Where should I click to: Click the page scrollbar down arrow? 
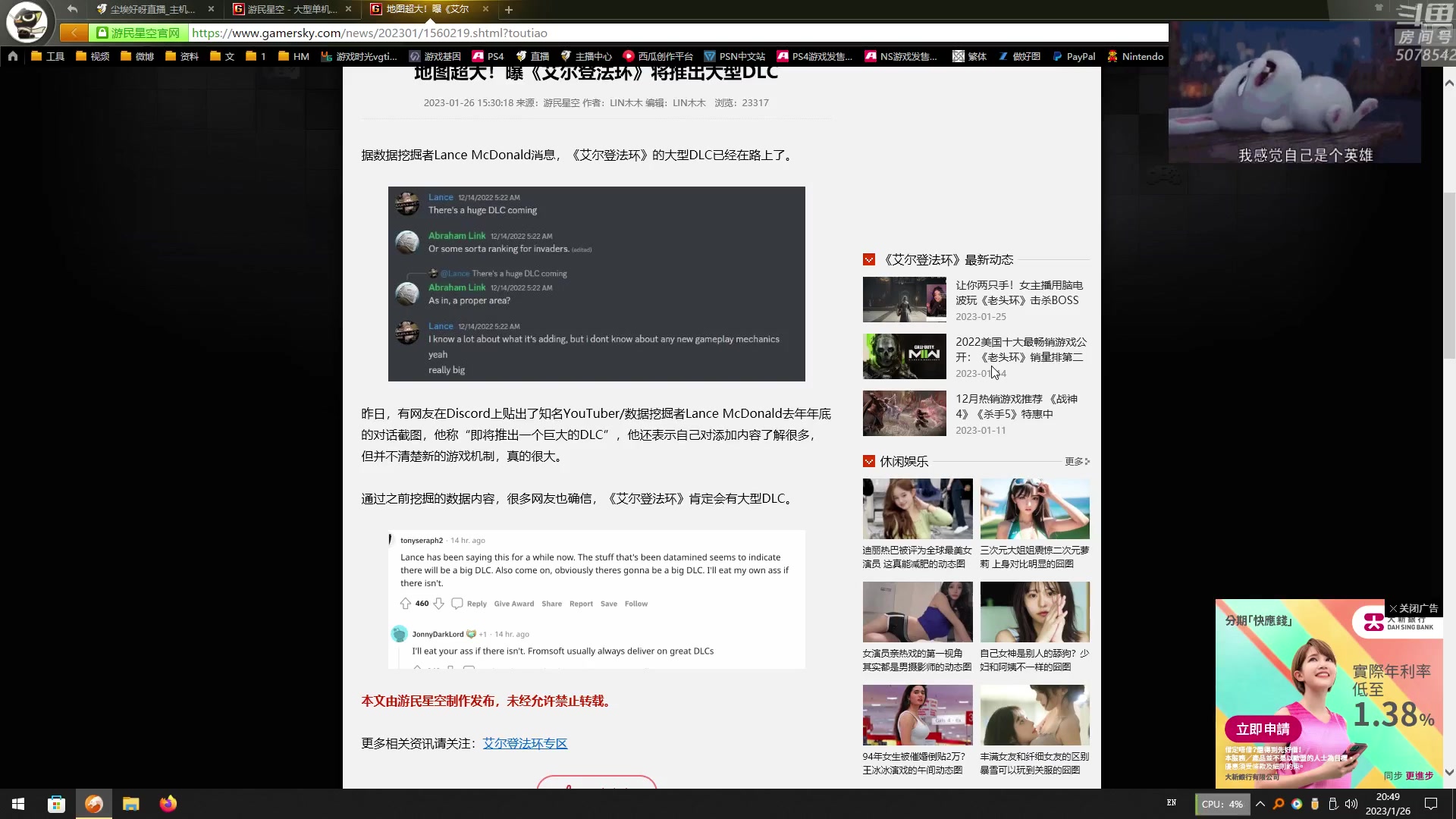(x=1449, y=773)
